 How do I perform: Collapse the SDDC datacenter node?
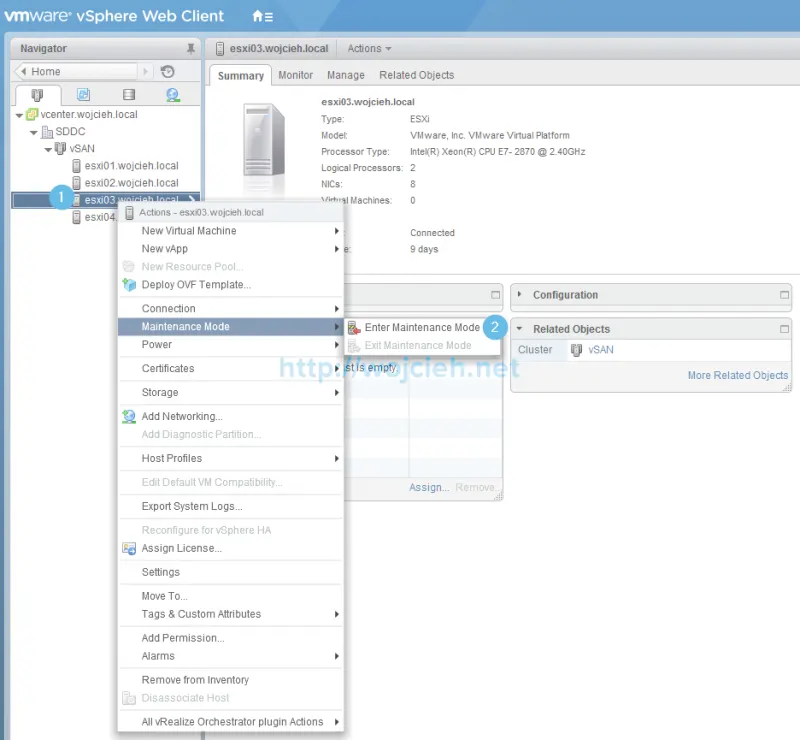click(x=33, y=131)
